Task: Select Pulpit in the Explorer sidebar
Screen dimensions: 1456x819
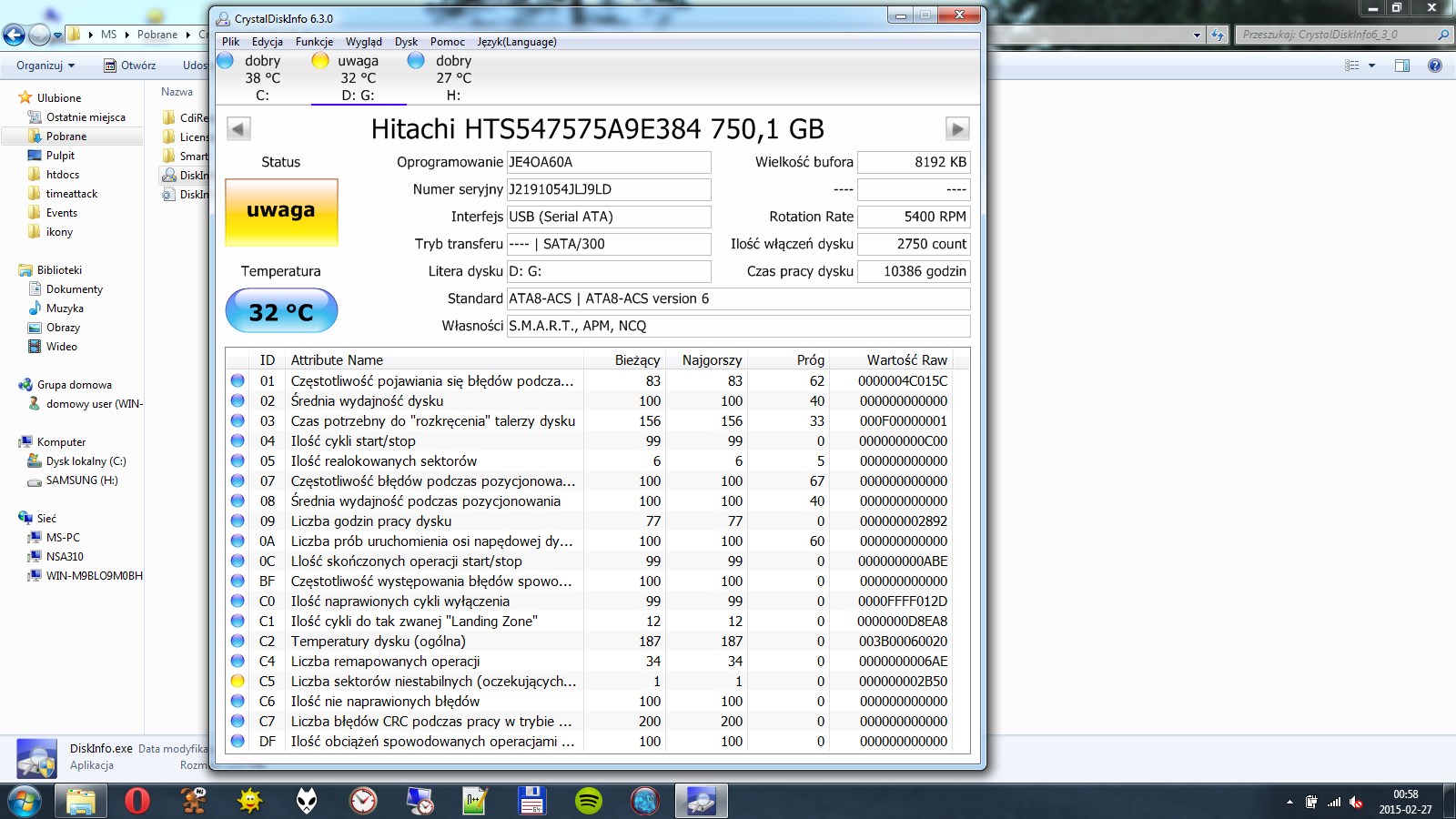Action: click(60, 156)
